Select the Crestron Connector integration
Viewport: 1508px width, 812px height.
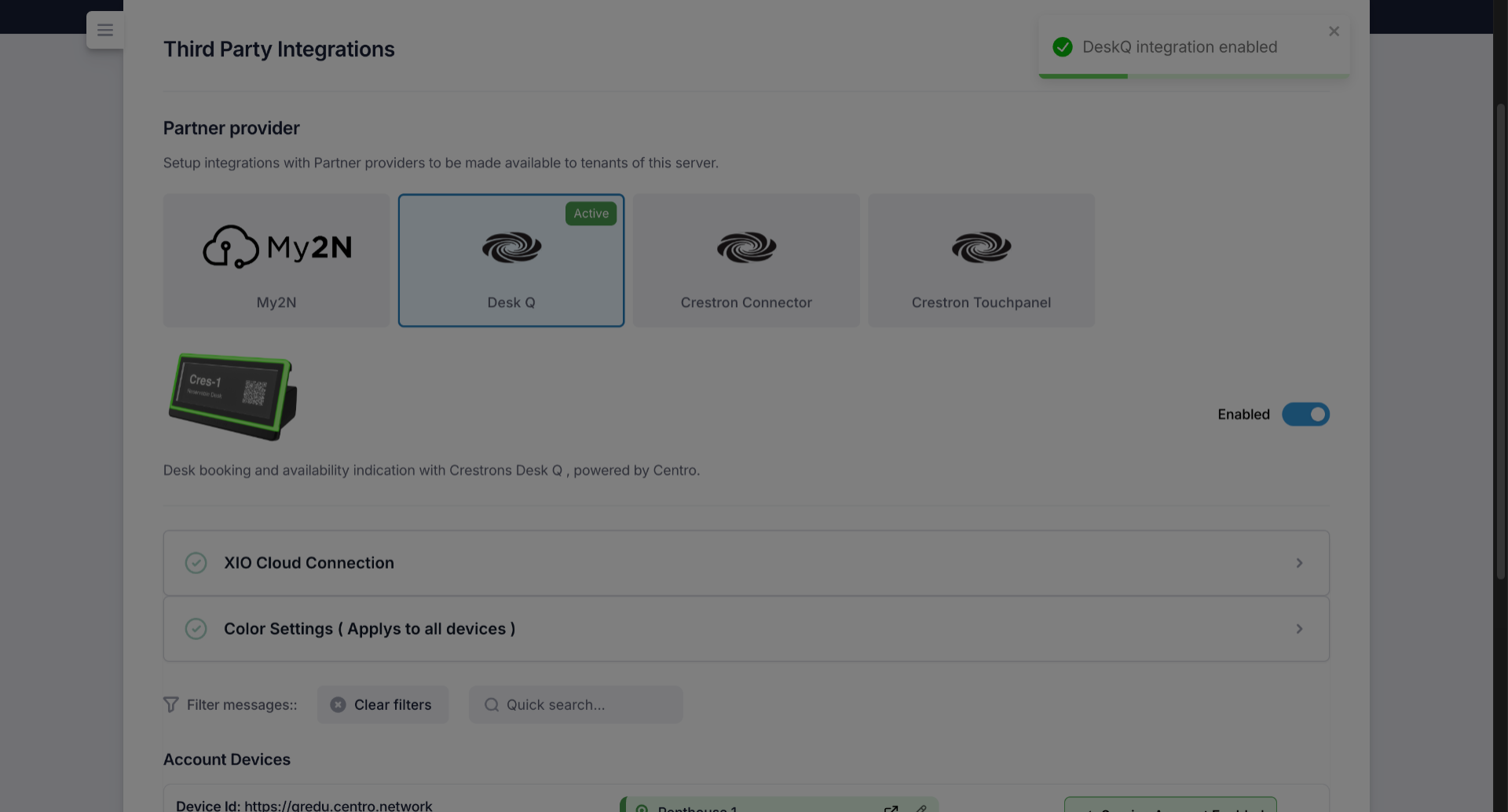[745, 260]
